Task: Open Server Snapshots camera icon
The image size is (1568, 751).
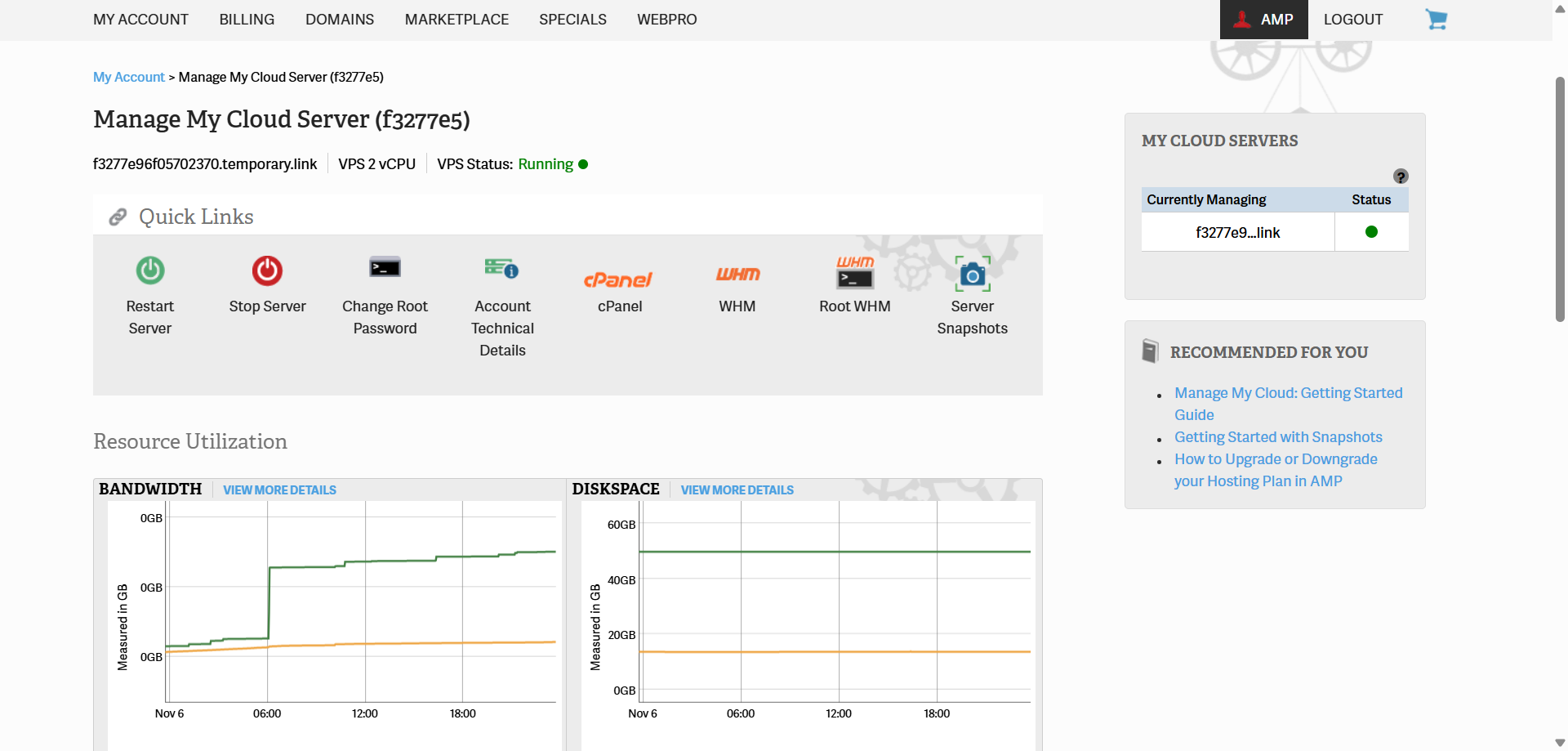Action: pos(973,274)
